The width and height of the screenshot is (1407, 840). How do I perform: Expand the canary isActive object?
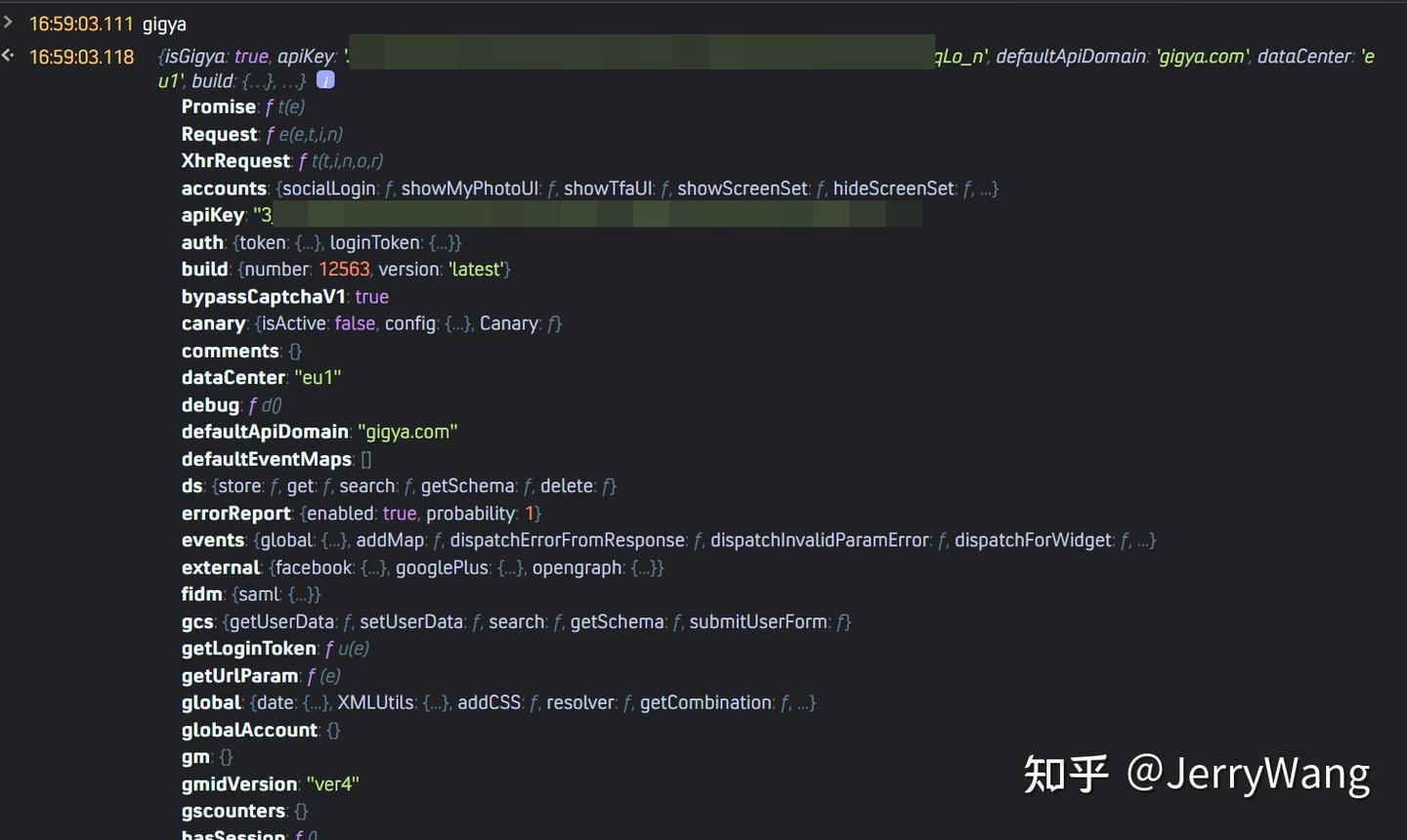pyautogui.click(x=371, y=323)
